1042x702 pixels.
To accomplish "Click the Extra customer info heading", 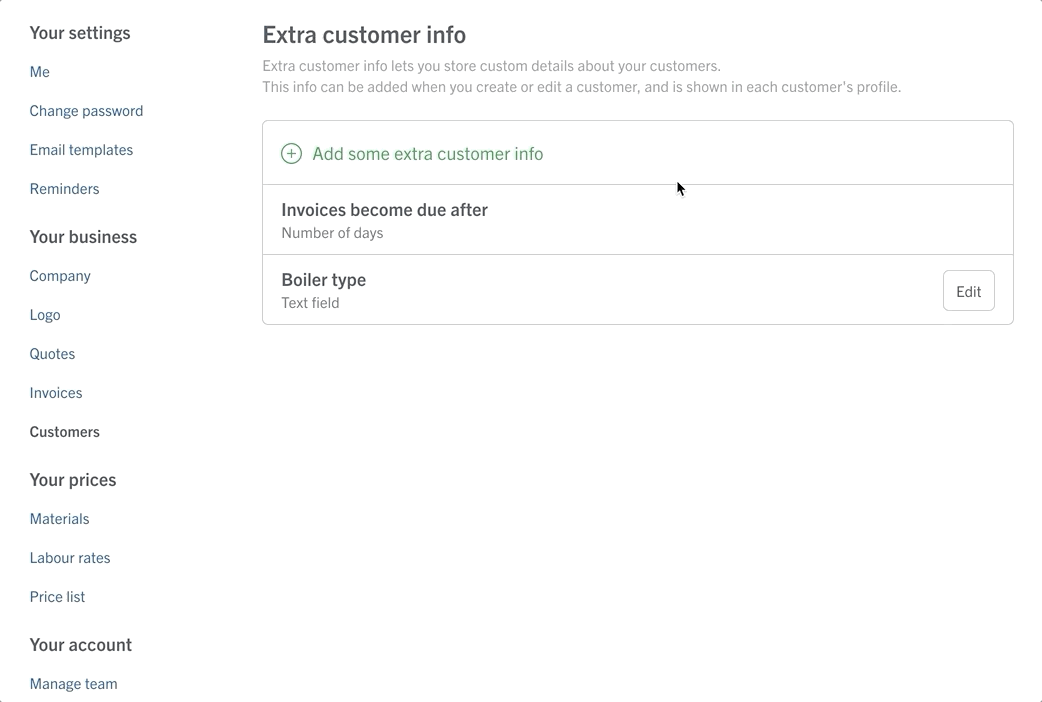I will (x=364, y=35).
